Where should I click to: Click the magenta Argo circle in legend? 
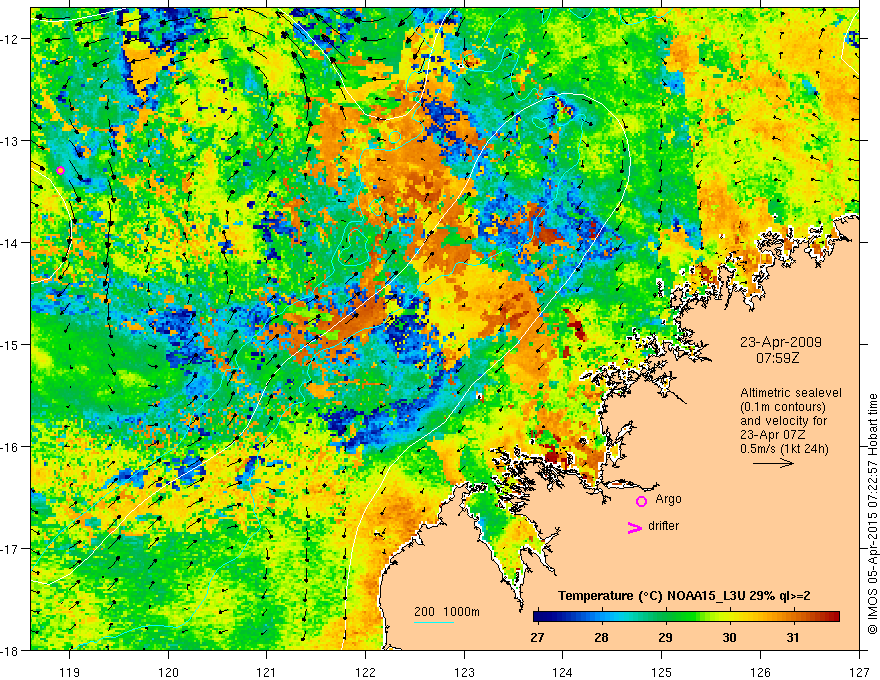[641, 502]
